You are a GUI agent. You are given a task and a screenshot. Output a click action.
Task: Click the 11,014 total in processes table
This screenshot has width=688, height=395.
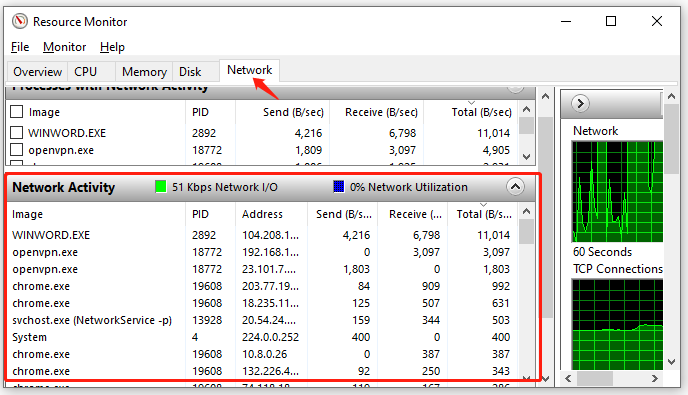point(494,133)
